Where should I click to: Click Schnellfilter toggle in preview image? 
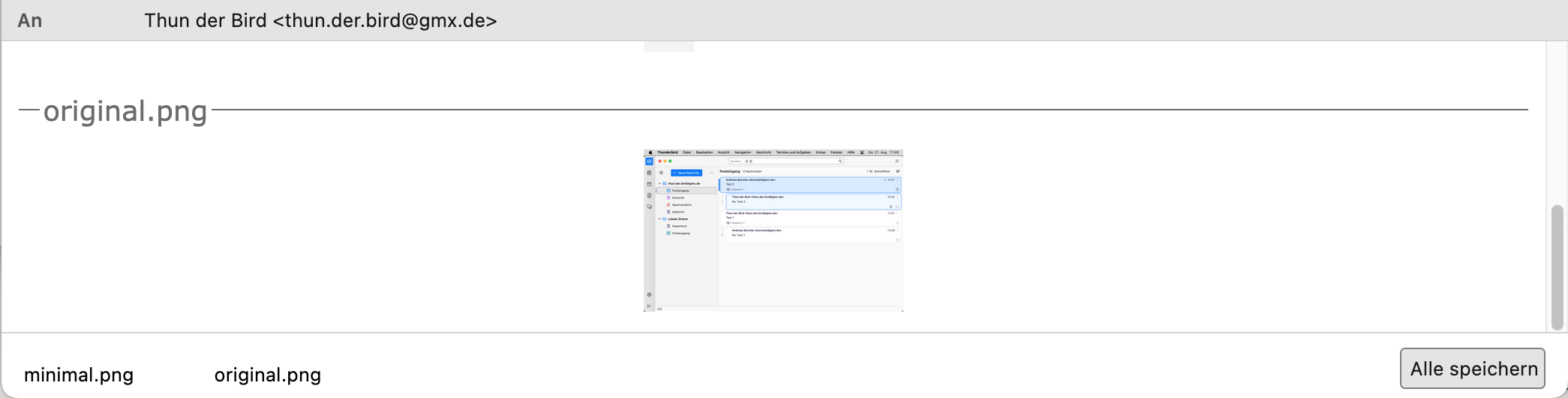[879, 171]
